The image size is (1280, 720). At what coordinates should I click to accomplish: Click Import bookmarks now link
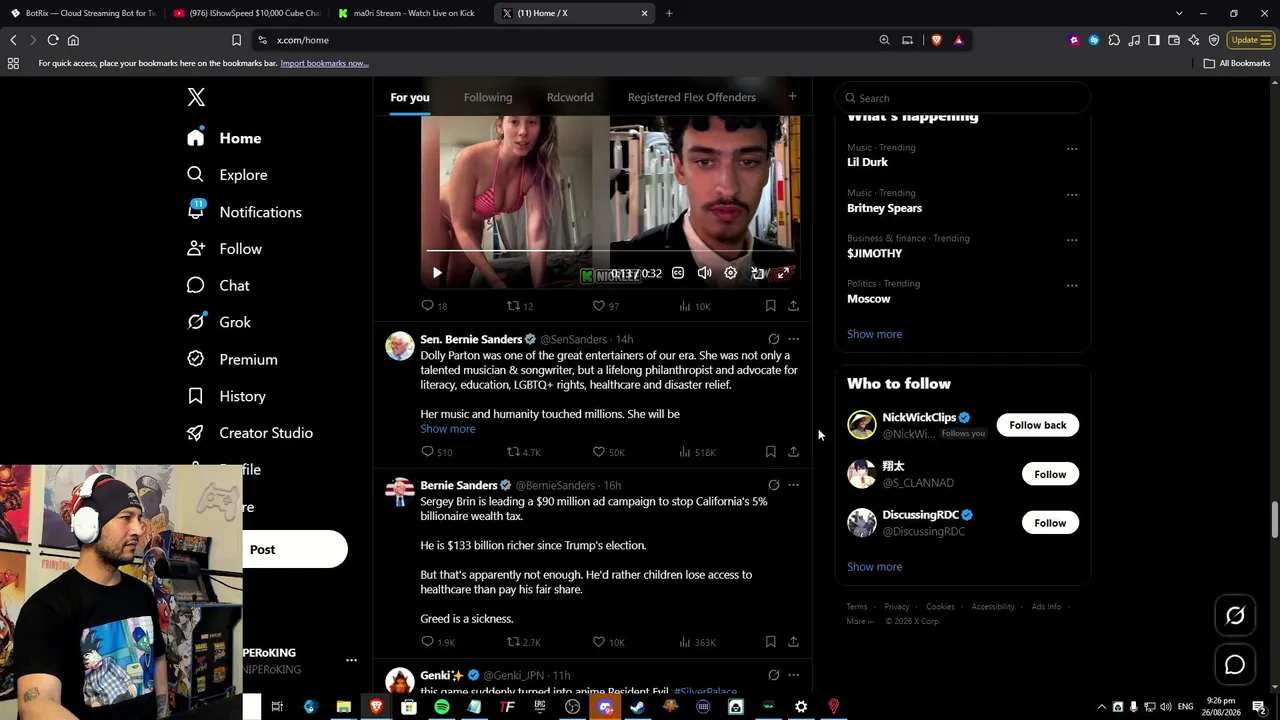tap(324, 63)
